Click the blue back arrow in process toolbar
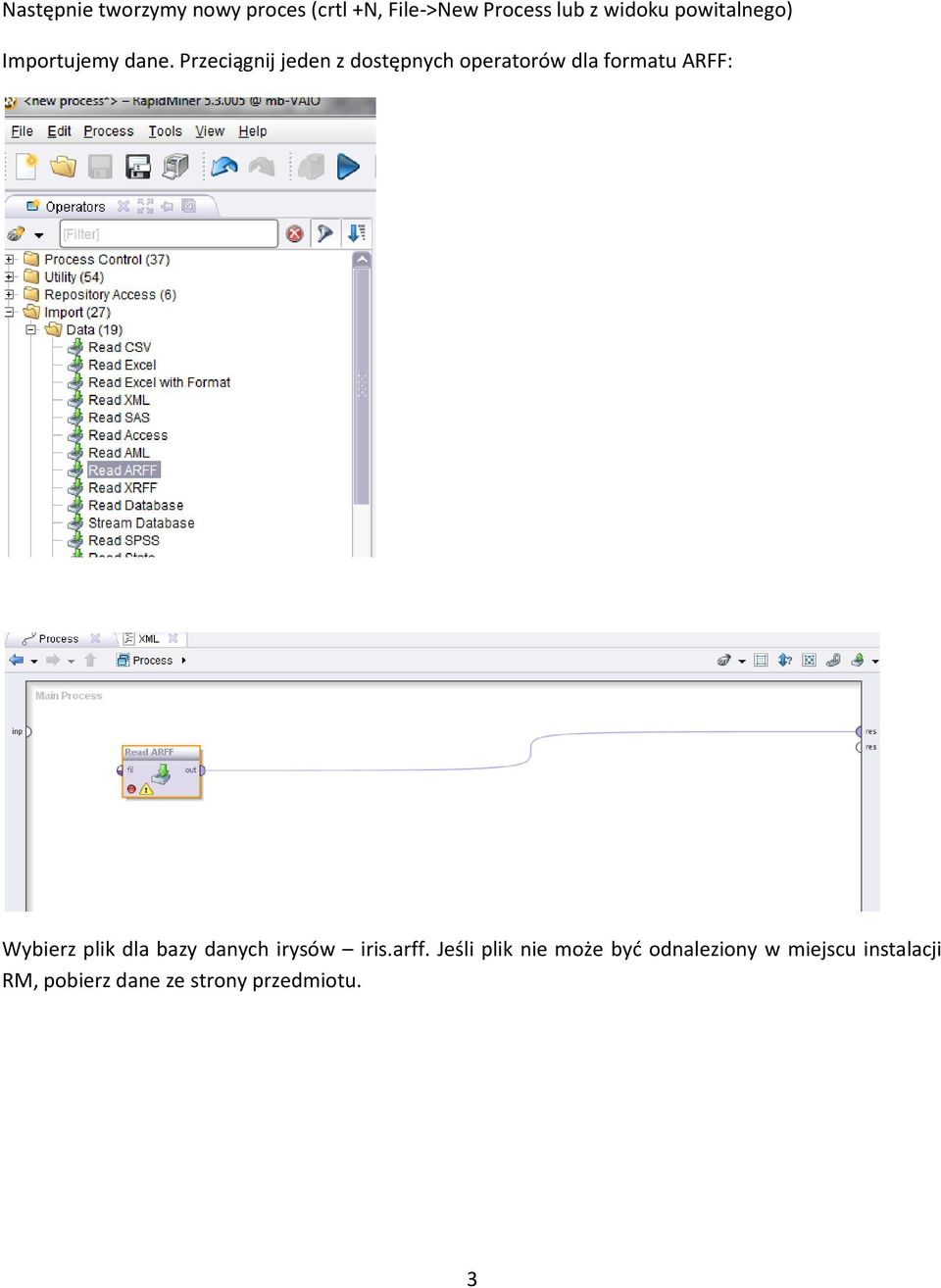 pyautogui.click(x=17, y=661)
